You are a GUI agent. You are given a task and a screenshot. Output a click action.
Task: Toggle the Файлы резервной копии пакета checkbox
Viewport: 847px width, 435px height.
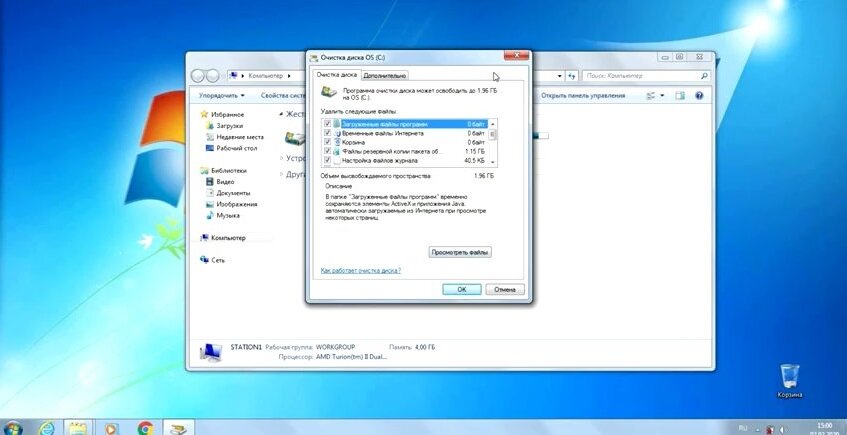pyautogui.click(x=327, y=151)
